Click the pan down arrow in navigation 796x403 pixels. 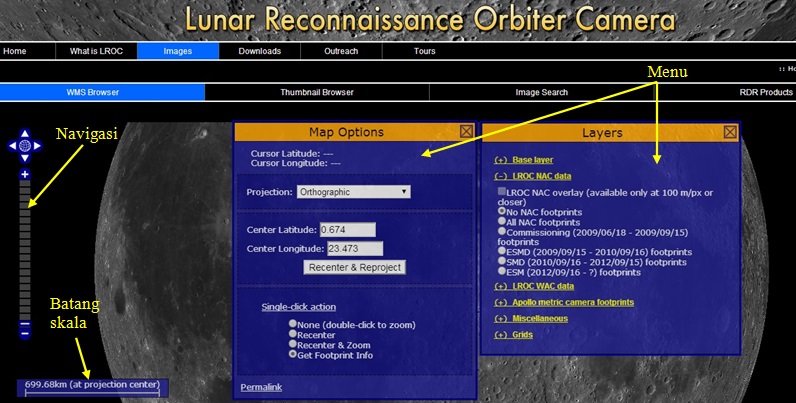tap(26, 159)
